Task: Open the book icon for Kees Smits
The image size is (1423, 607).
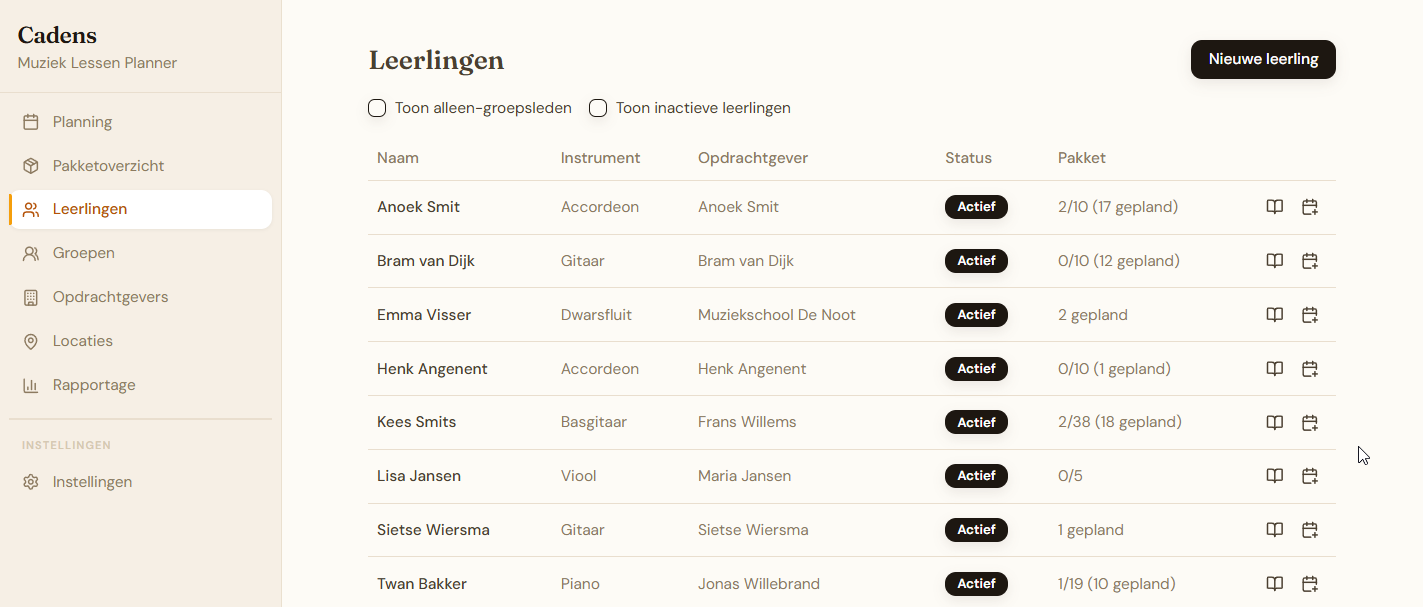Action: coord(1274,422)
